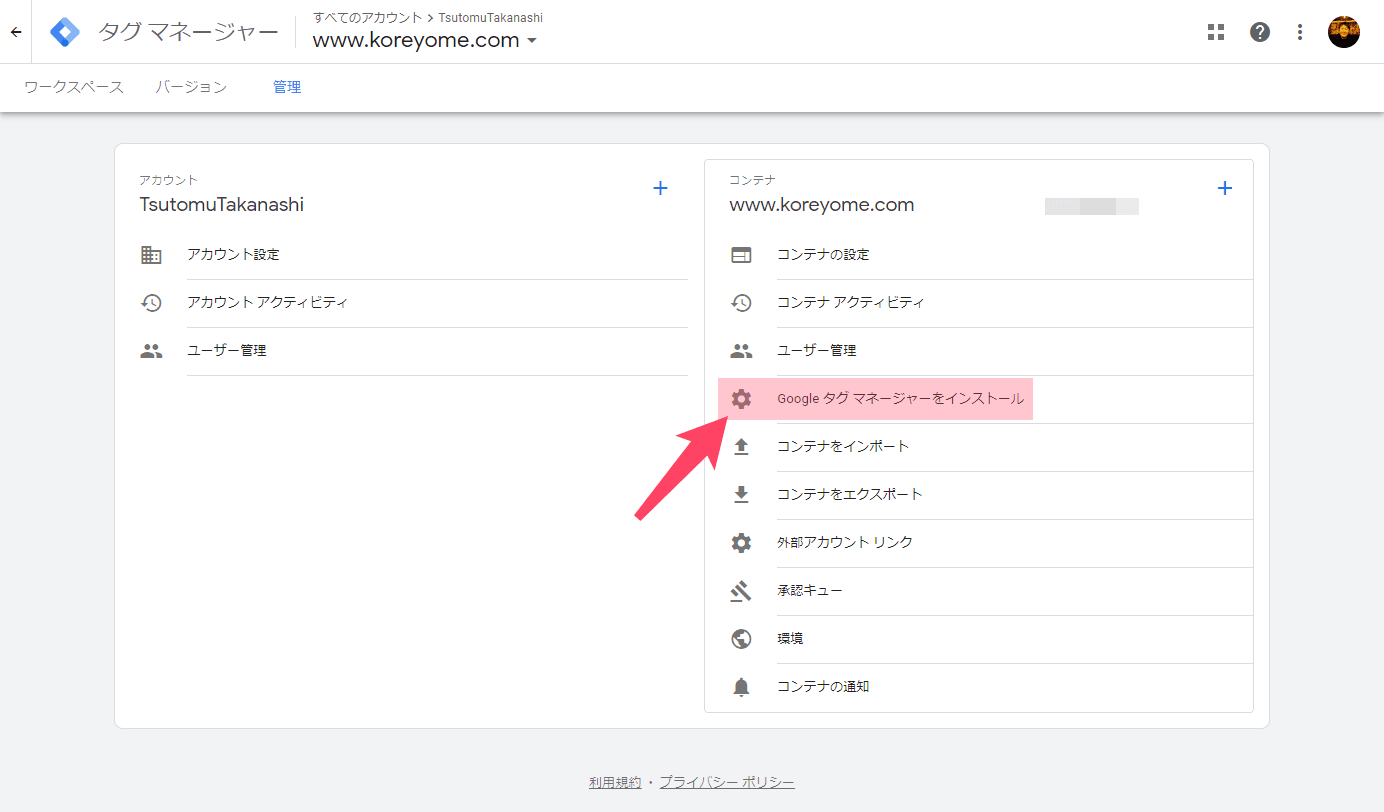Open the help question mark icon
The image size is (1384, 812).
(1260, 32)
